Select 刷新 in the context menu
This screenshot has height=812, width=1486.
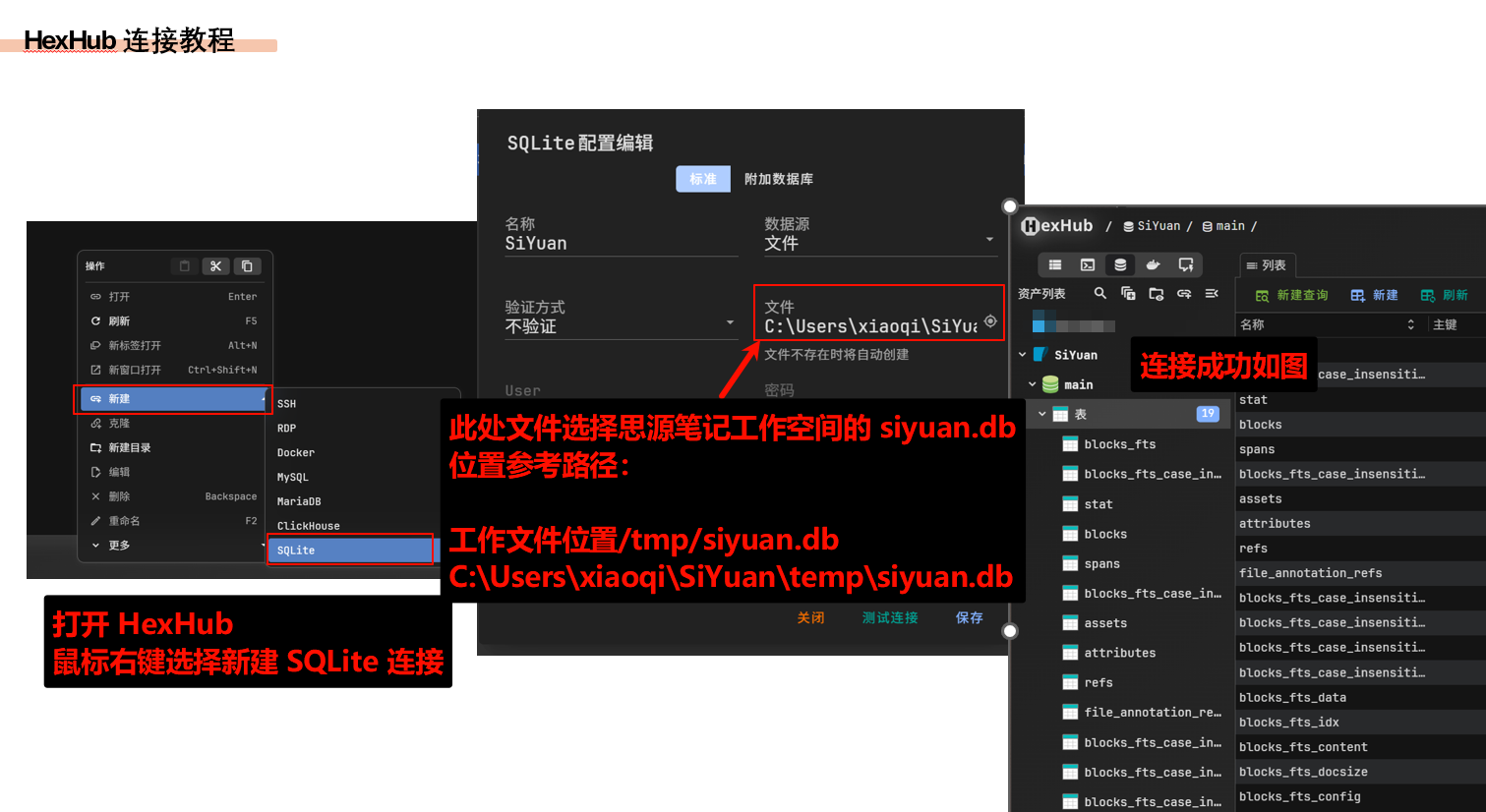(x=174, y=321)
